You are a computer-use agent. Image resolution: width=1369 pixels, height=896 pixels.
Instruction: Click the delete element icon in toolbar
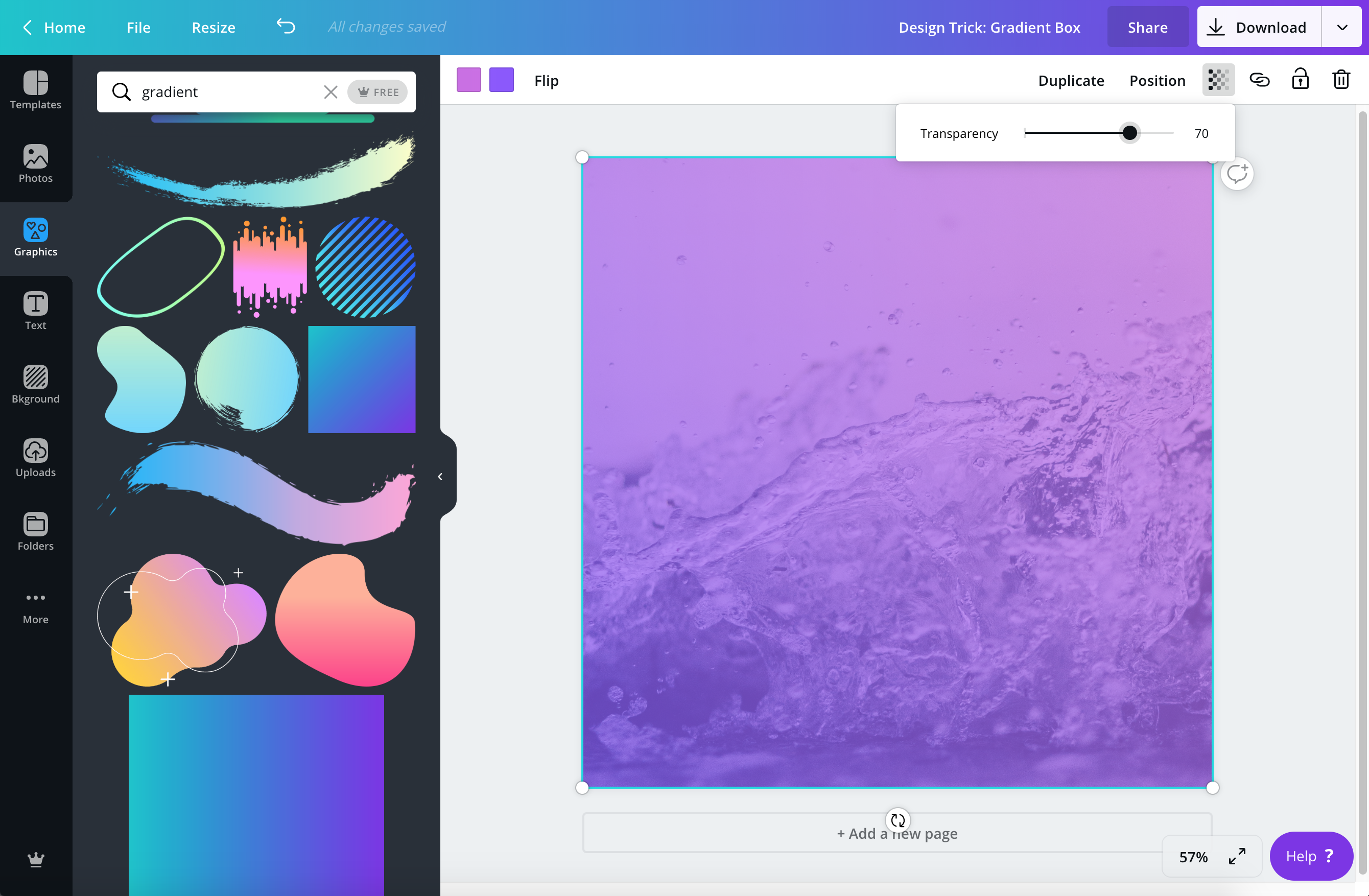pos(1341,79)
